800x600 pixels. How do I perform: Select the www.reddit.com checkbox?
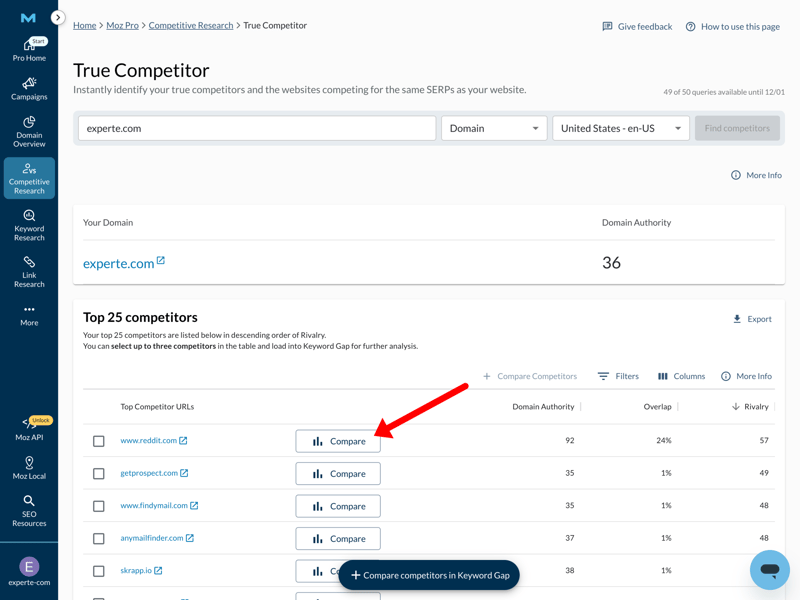click(x=99, y=441)
